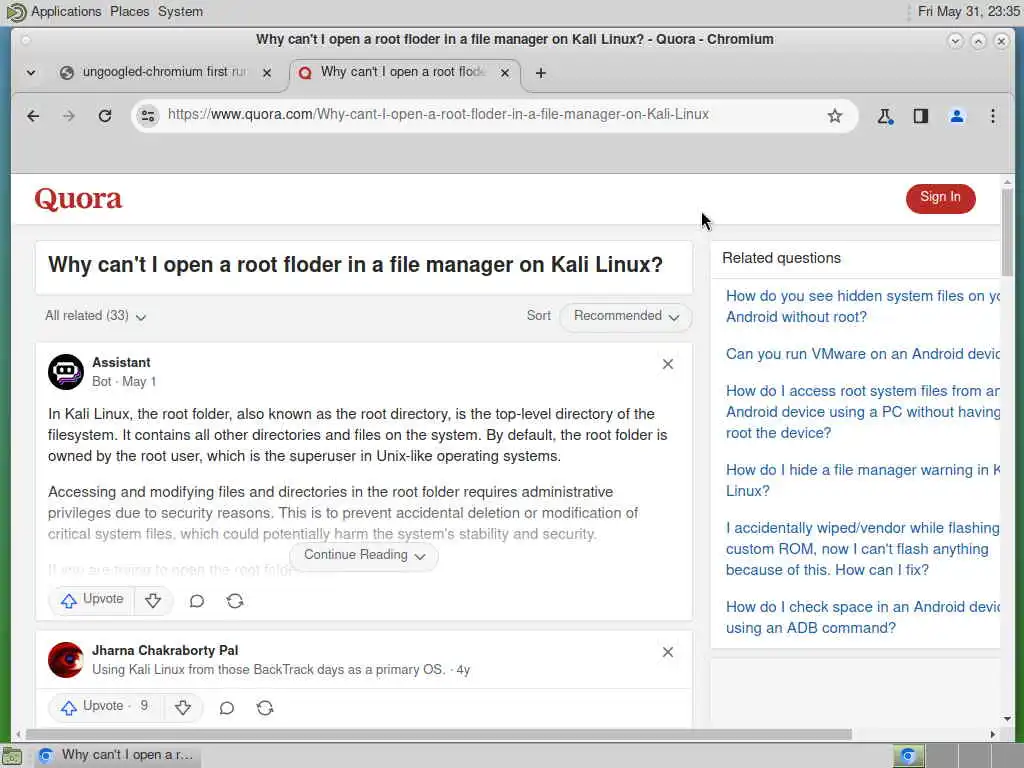Open the Places menu
1024x768 pixels.
129,12
